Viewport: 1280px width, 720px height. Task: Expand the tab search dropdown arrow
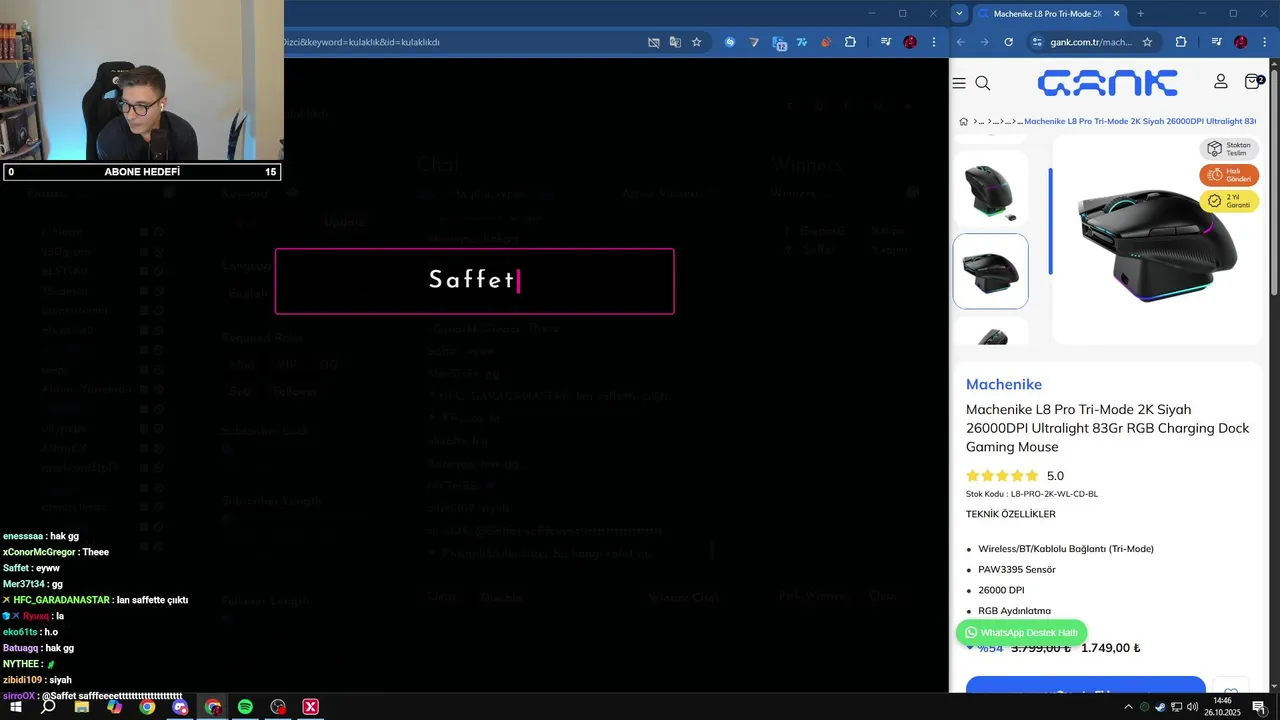click(x=960, y=13)
